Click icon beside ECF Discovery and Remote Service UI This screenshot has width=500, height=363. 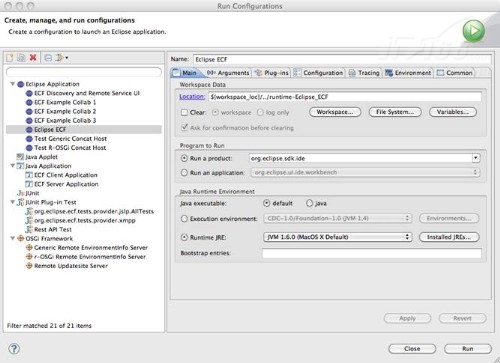(x=29, y=93)
